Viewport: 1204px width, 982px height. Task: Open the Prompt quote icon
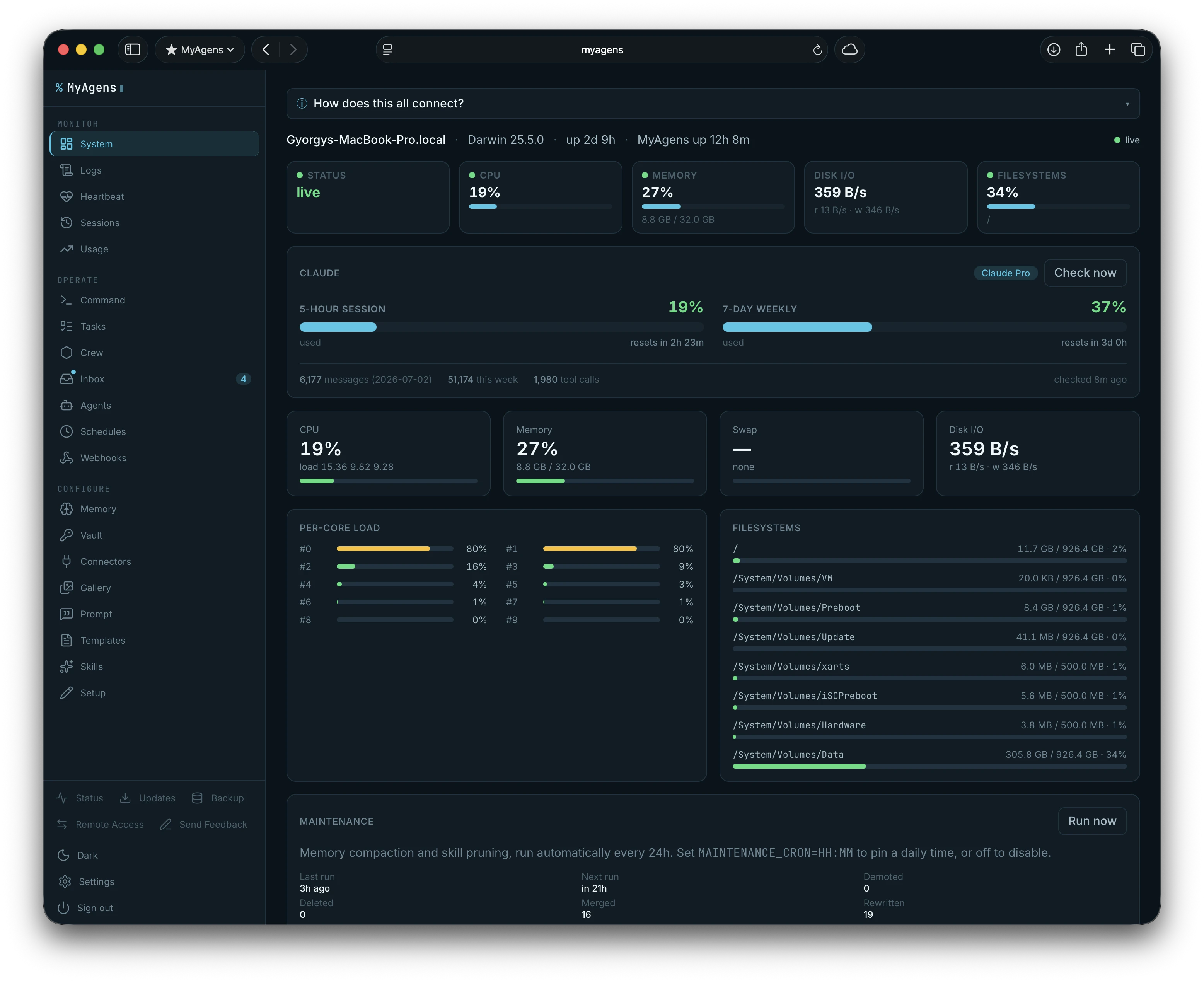pyautogui.click(x=66, y=614)
